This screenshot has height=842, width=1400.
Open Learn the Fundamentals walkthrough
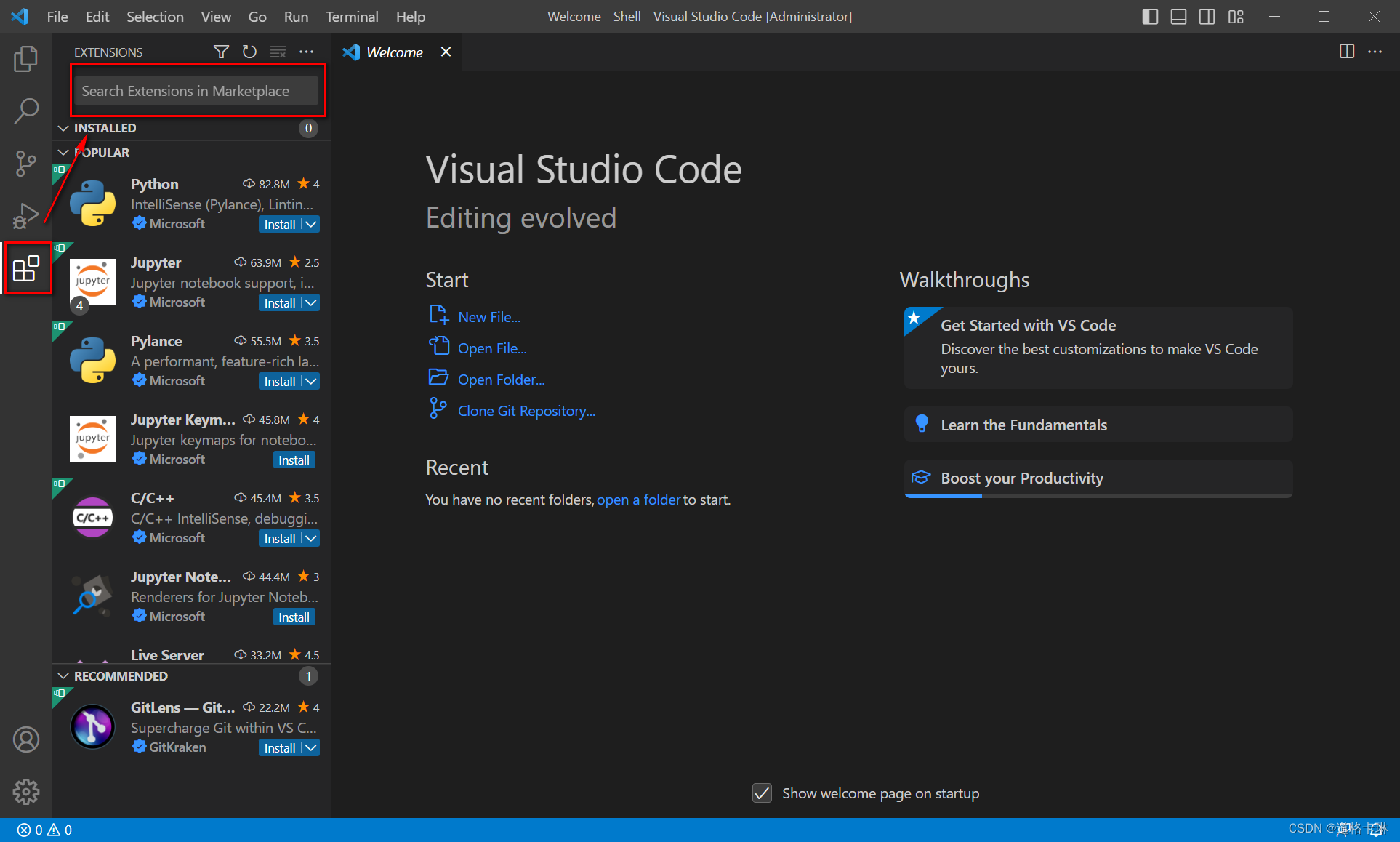(1098, 425)
